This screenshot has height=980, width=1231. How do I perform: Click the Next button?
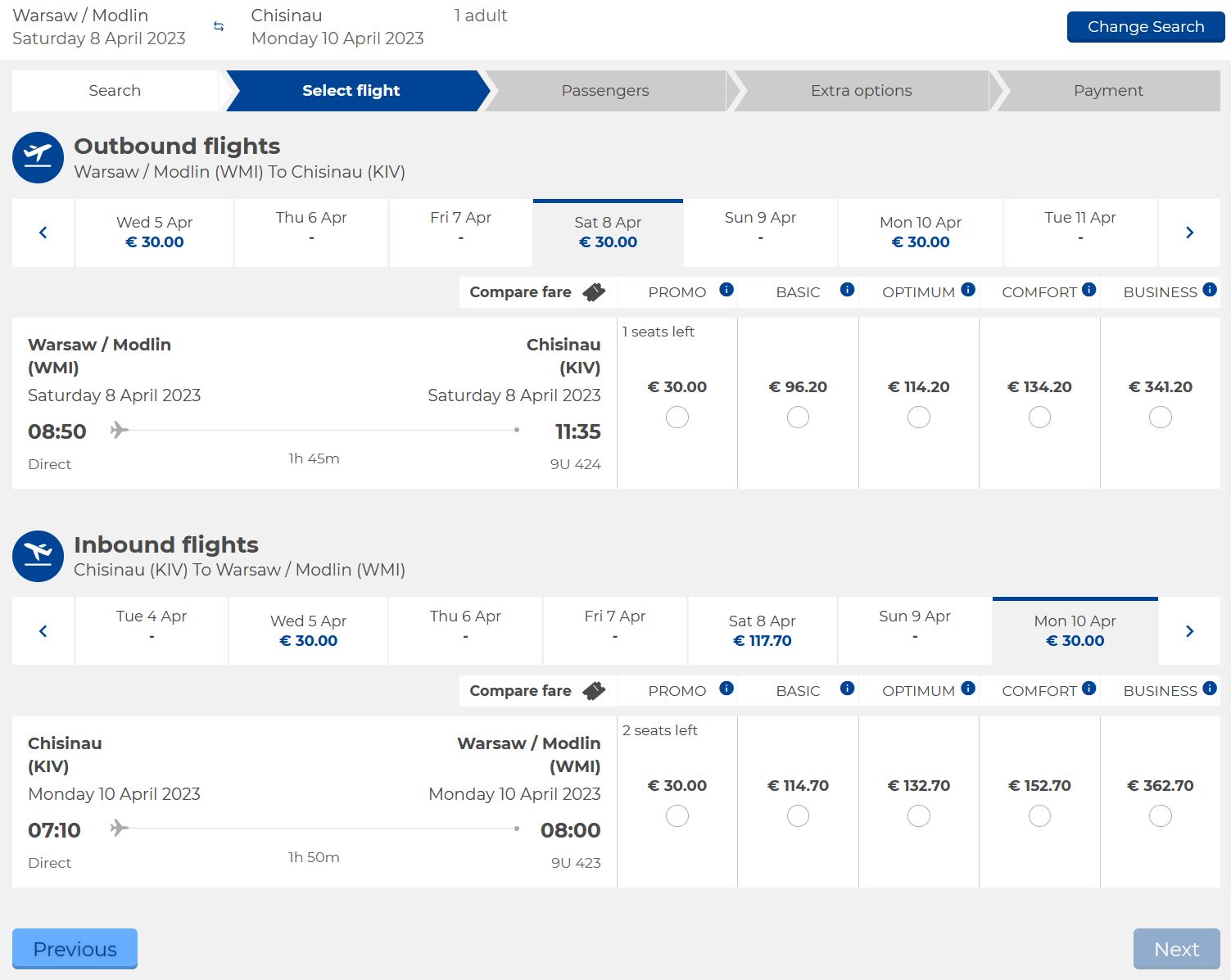(1177, 949)
